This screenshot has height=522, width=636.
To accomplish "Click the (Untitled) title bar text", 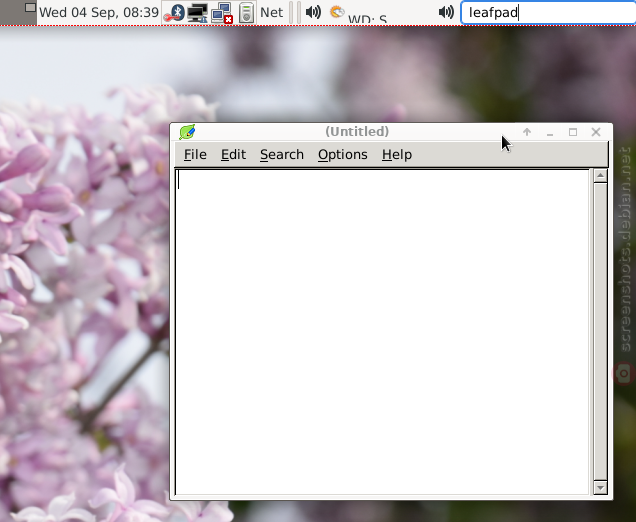I will [357, 131].
